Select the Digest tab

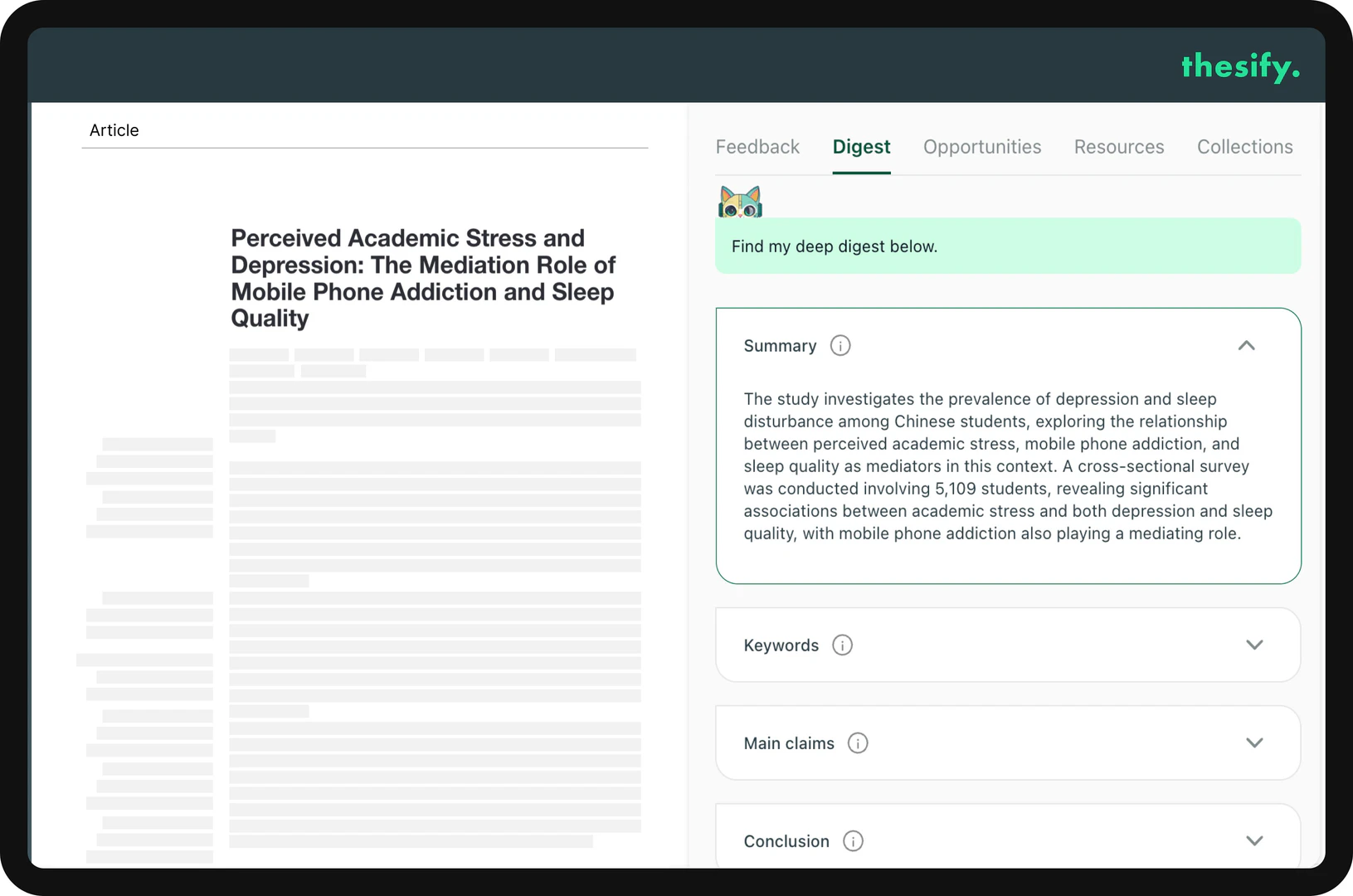click(x=861, y=146)
